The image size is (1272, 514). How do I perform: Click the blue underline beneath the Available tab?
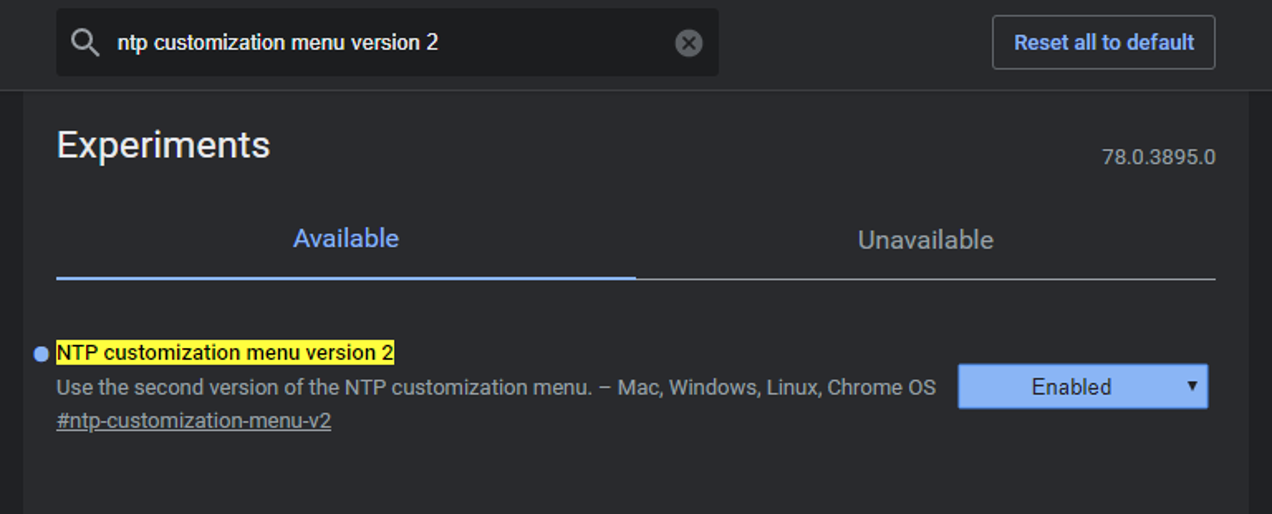tap(346, 277)
